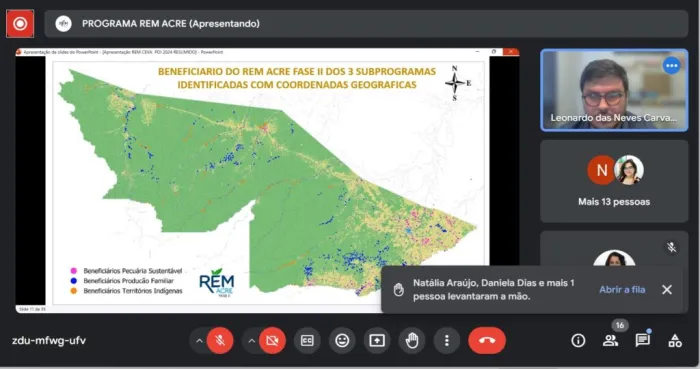The image size is (700, 369).
Task: Click the red recording indicator icon
Action: (x=20, y=24)
